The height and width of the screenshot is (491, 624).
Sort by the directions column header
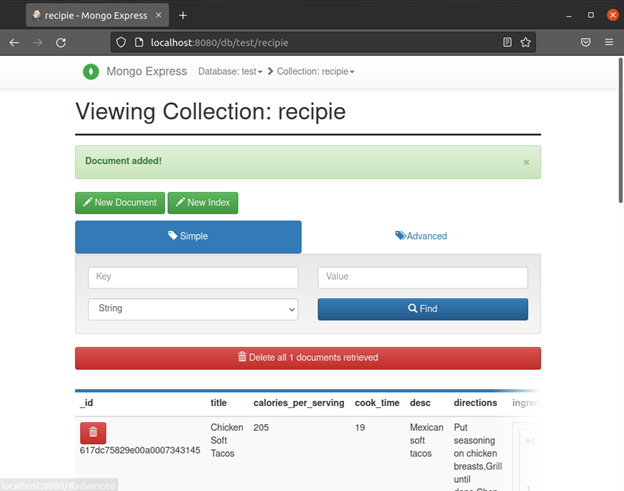(475, 403)
